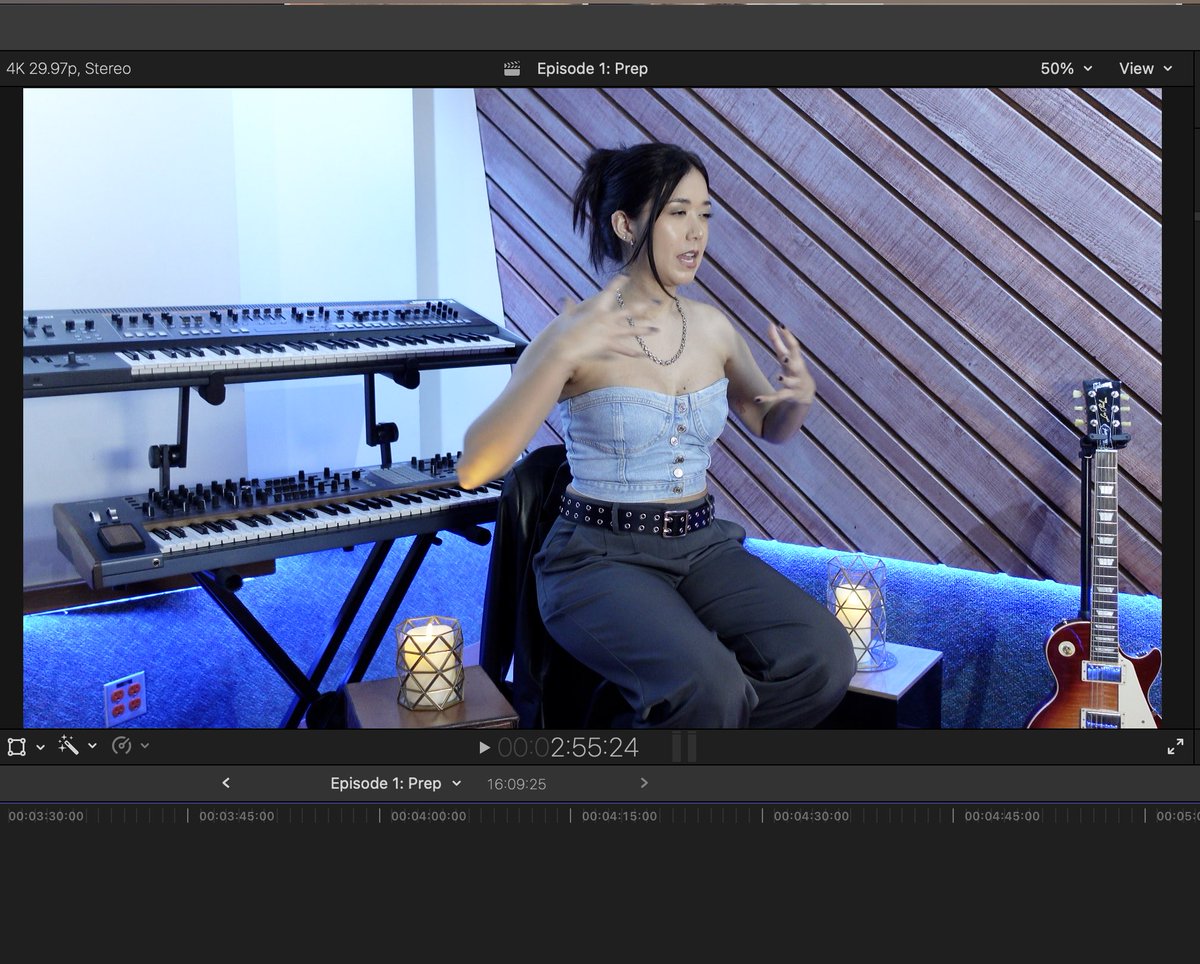Open the View options dropdown
This screenshot has width=1200, height=964.
click(x=1145, y=68)
